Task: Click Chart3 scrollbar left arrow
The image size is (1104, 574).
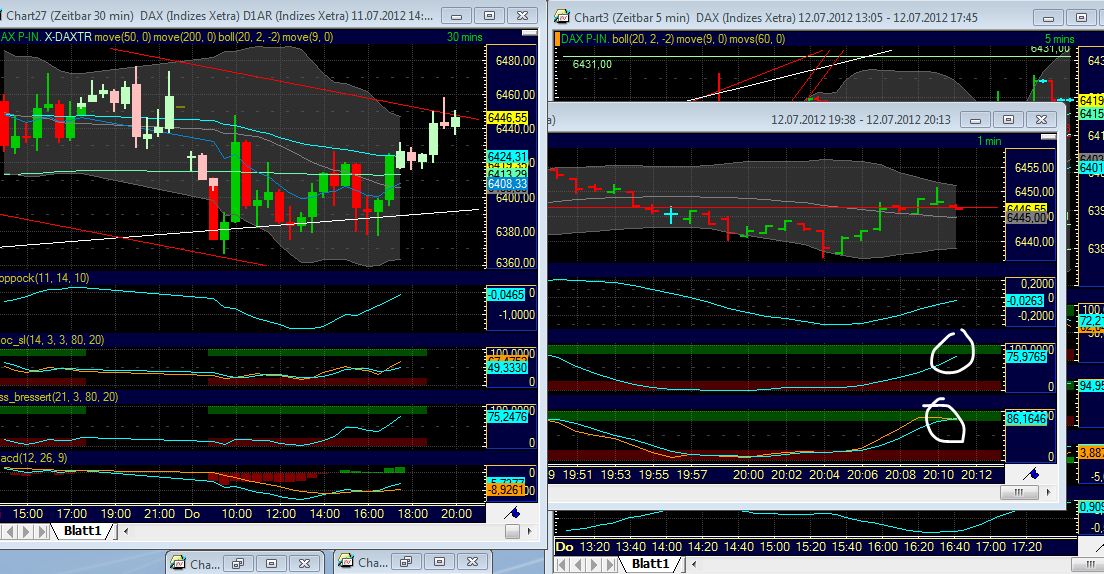Action: coord(694,564)
